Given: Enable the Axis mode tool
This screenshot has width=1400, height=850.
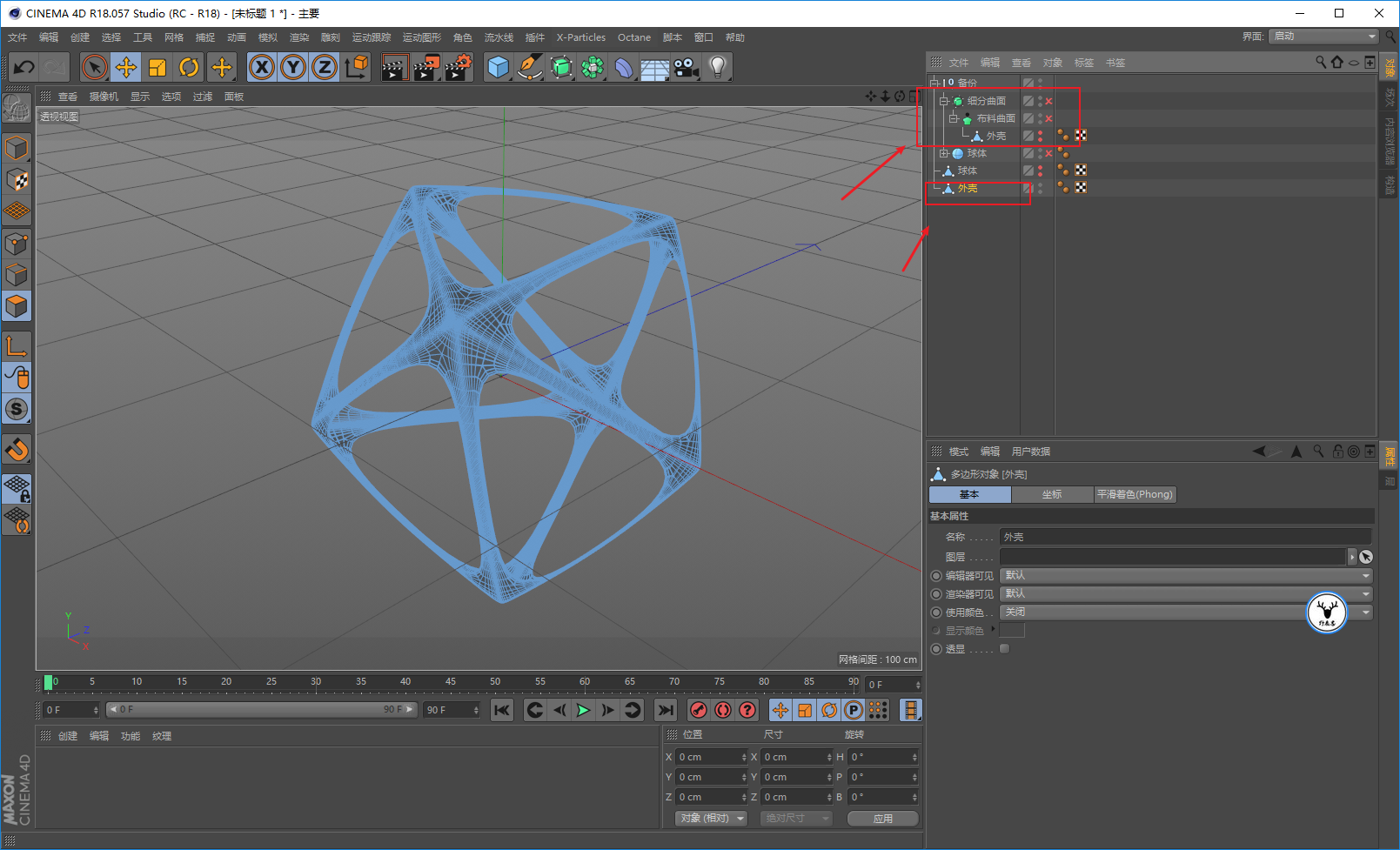Looking at the screenshot, I should point(17,346).
